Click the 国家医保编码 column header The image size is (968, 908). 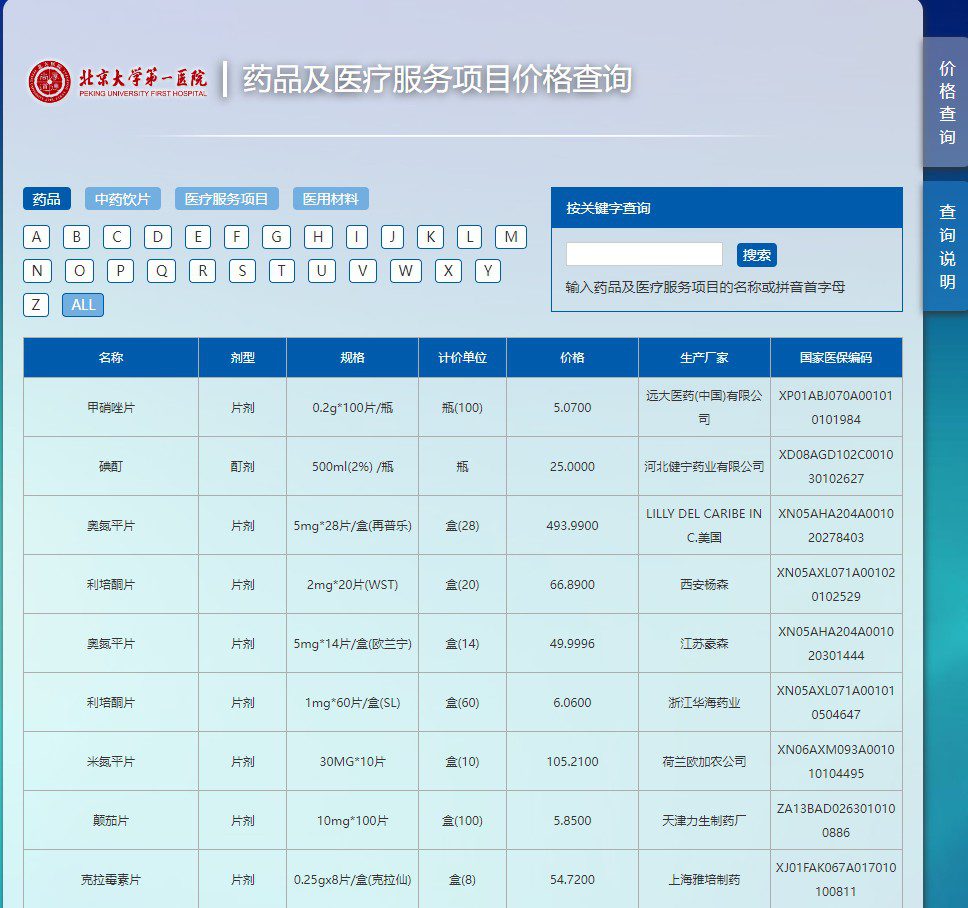pos(836,357)
